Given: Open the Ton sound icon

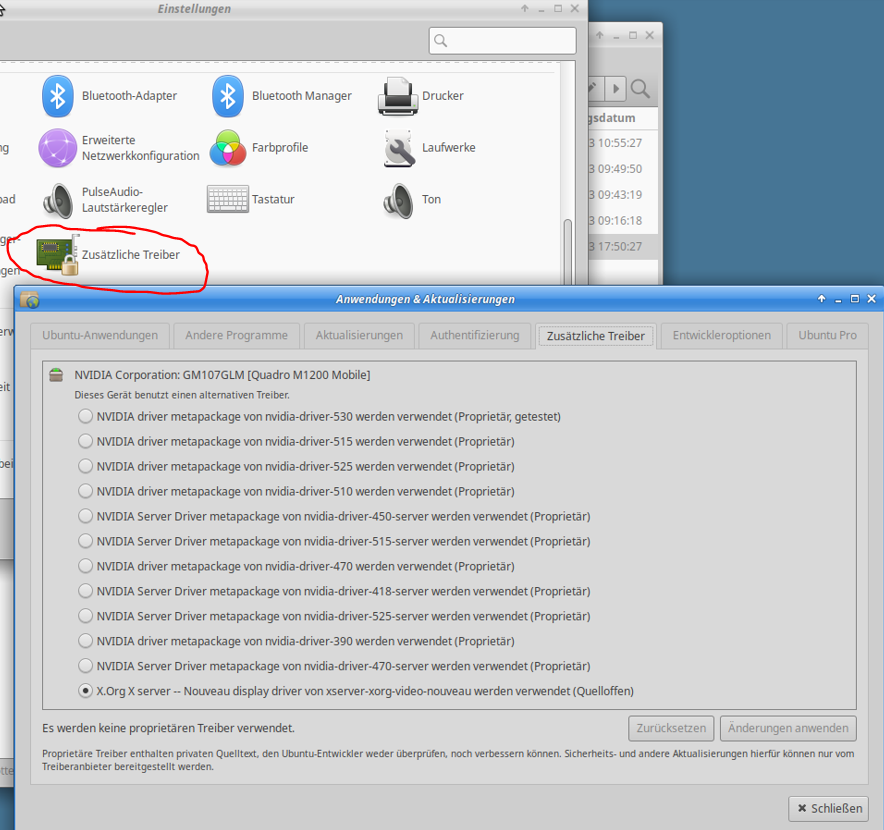Looking at the screenshot, I should (399, 200).
